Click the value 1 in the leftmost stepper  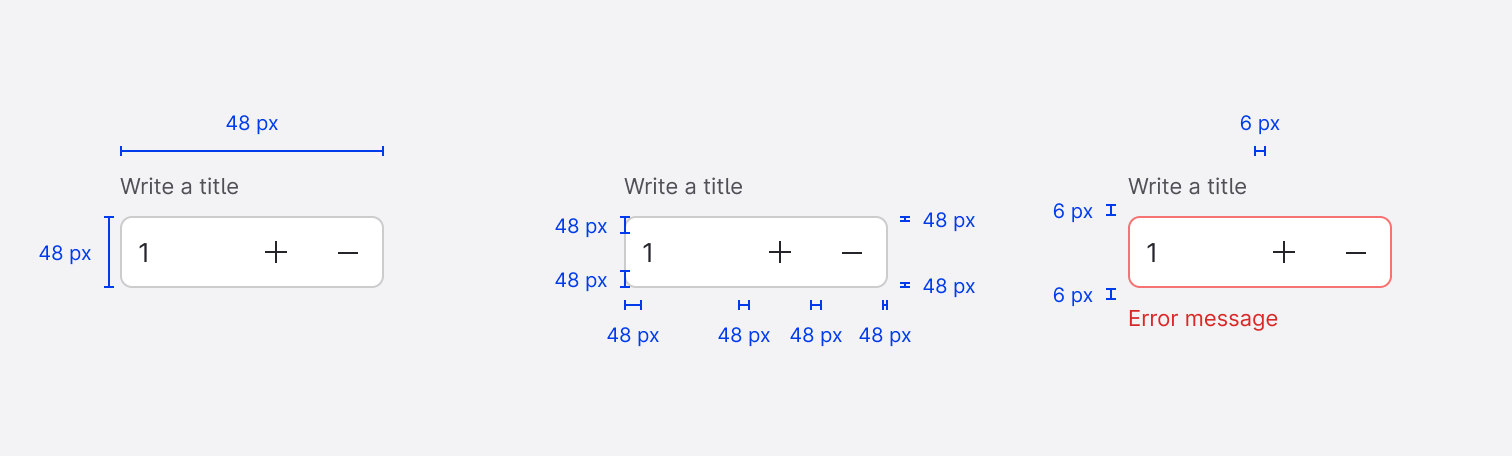[145, 253]
